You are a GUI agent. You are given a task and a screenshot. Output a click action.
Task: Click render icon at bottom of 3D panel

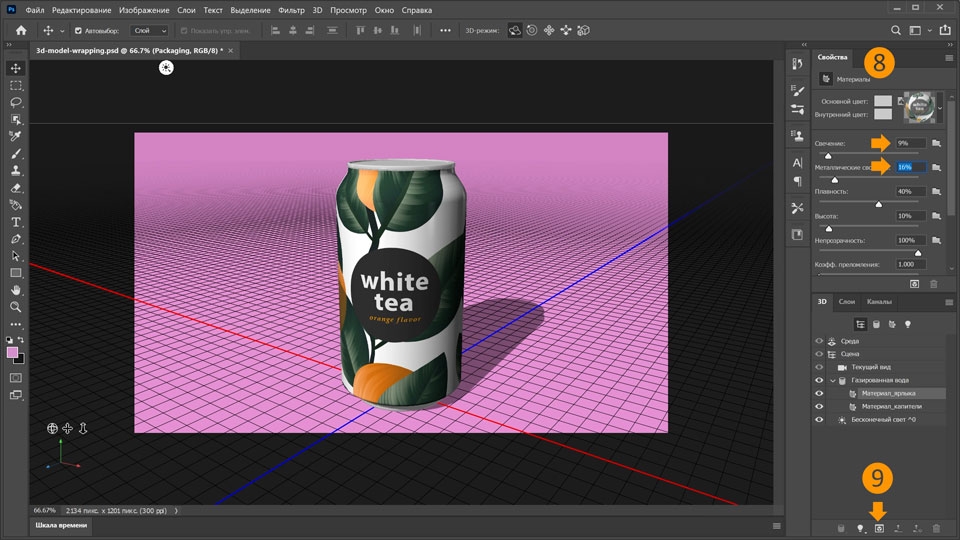click(879, 527)
